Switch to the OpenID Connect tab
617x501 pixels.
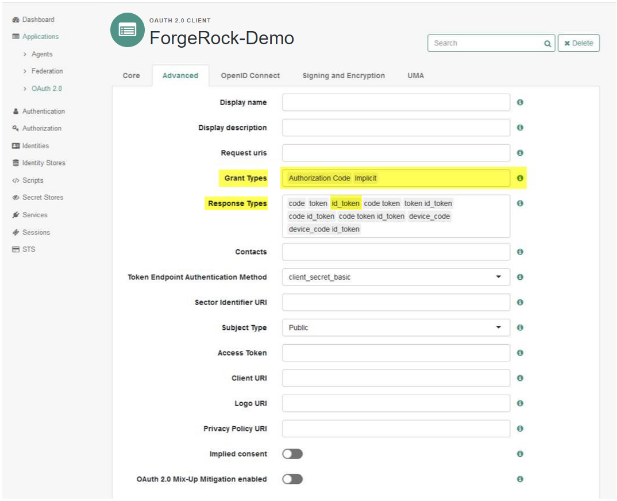click(250, 76)
